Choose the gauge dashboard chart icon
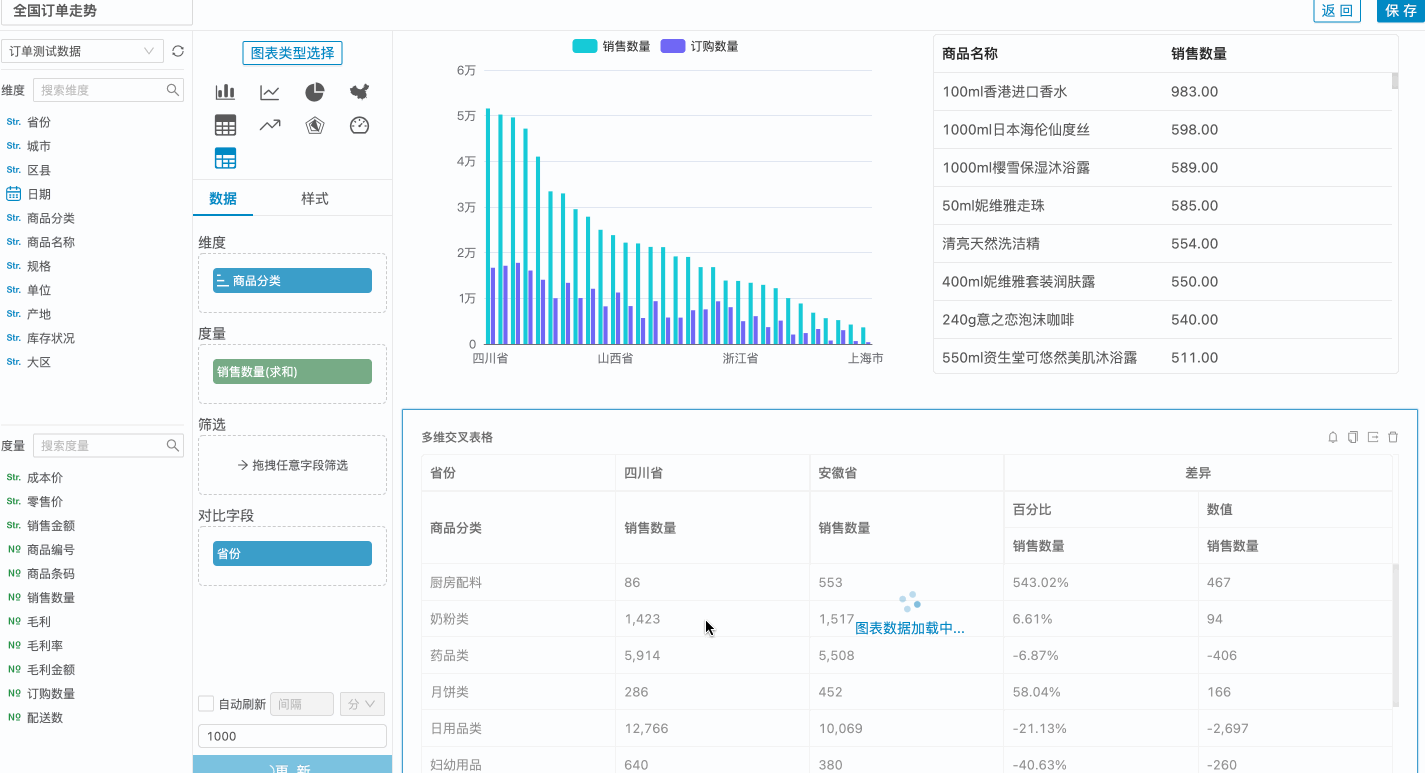The height and width of the screenshot is (773, 1425). [x=360, y=125]
